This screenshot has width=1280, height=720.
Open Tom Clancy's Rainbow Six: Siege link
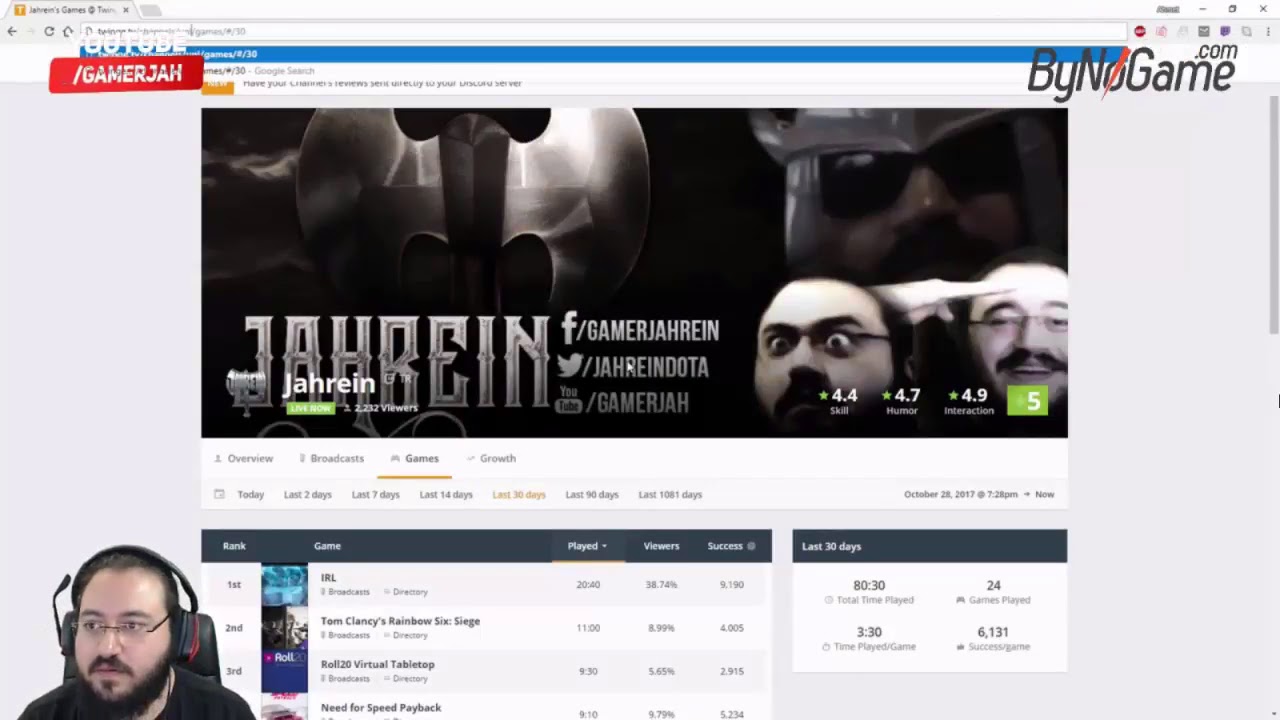[x=400, y=621]
